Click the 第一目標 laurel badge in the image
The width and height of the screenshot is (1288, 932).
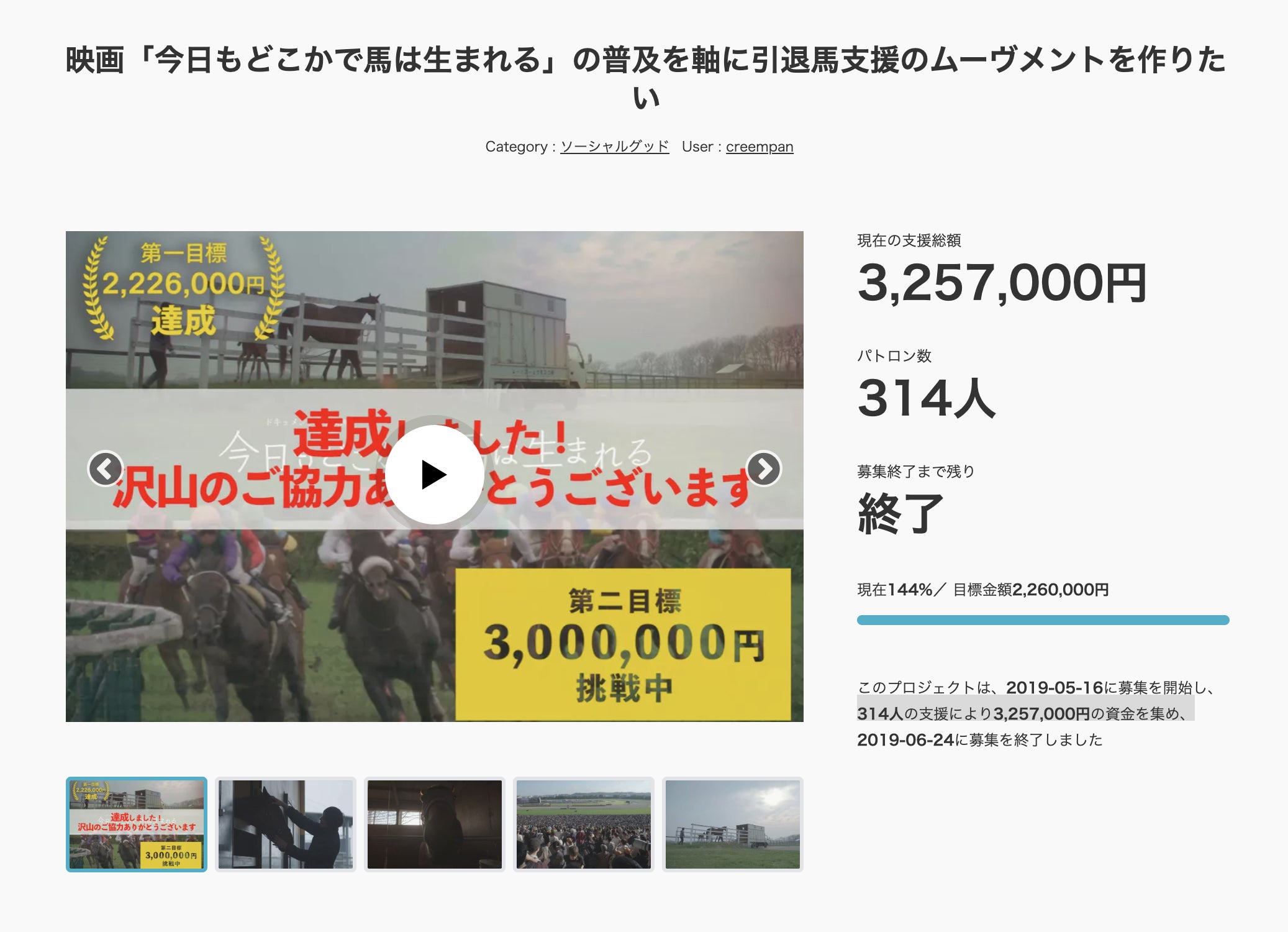point(183,287)
